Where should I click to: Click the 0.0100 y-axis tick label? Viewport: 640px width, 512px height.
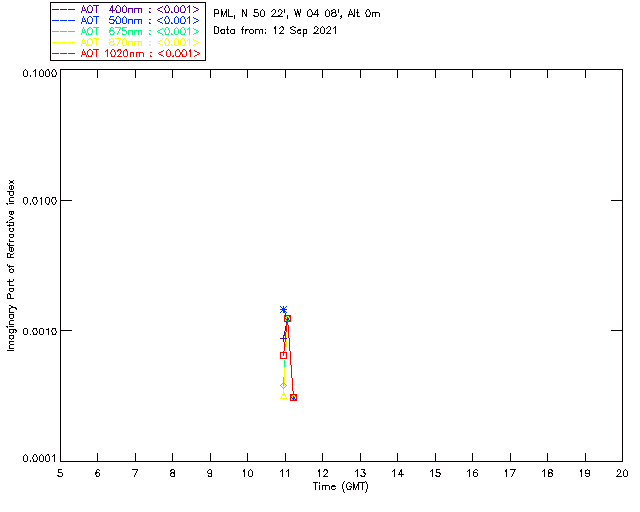(39, 201)
